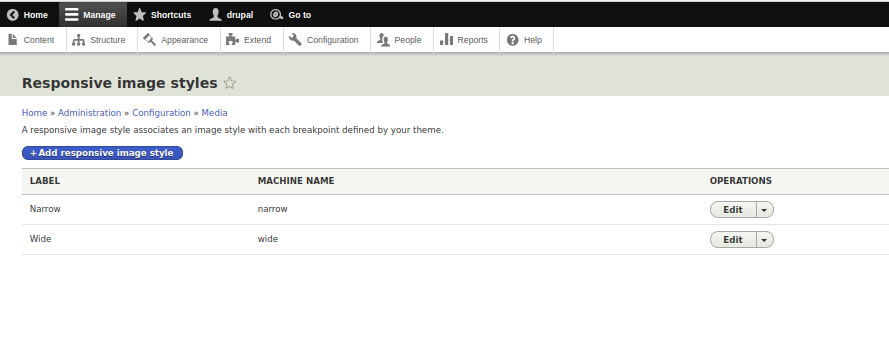This screenshot has width=889, height=360.
Task: Open the Go to menu
Action: tap(291, 15)
